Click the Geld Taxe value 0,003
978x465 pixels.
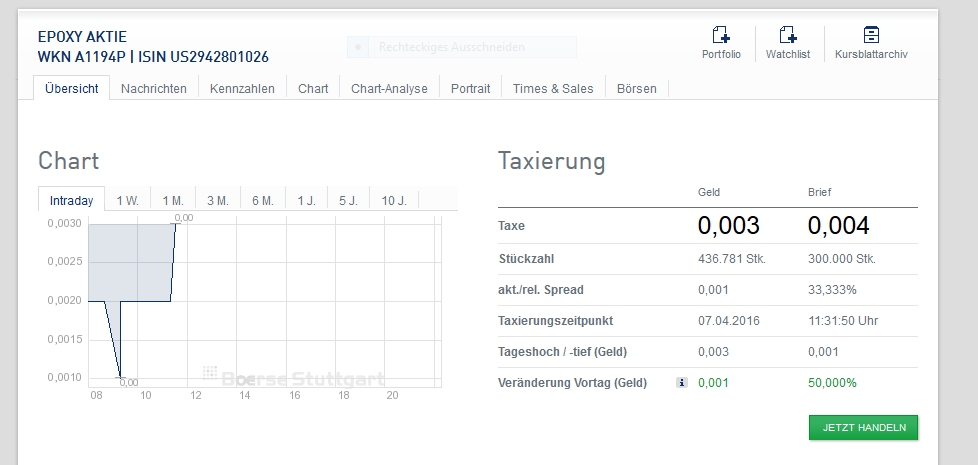click(729, 226)
